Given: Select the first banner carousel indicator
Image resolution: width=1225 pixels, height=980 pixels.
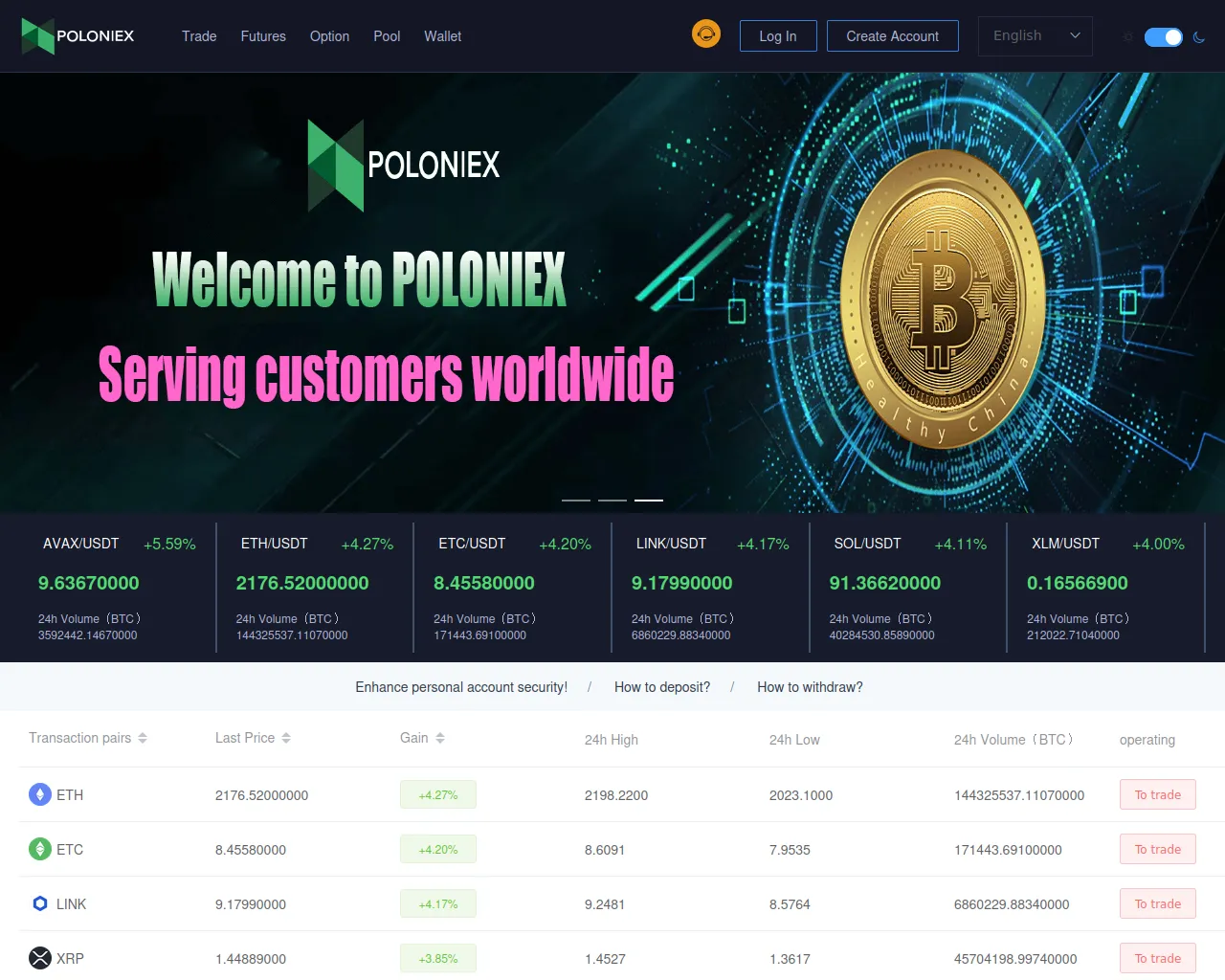Looking at the screenshot, I should coord(576,500).
